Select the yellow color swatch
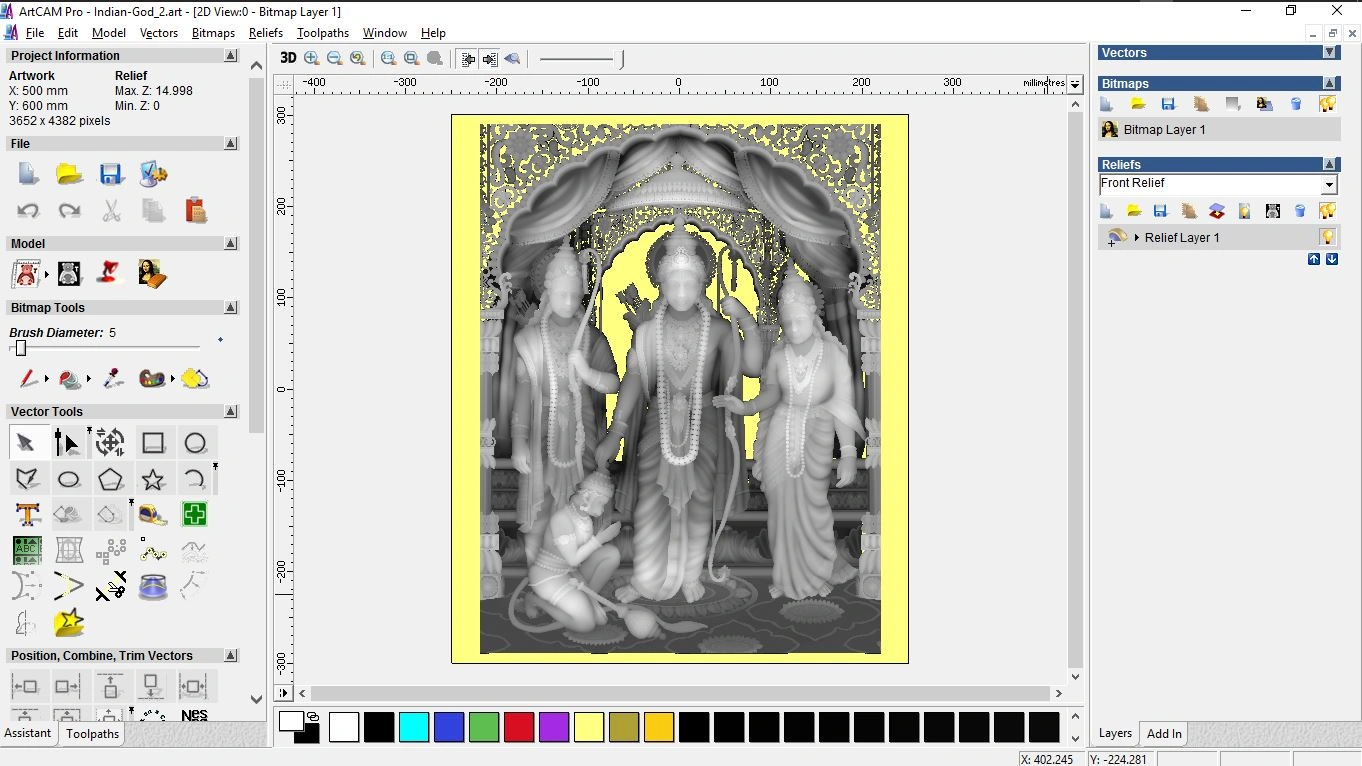This screenshot has width=1362, height=766. point(589,728)
